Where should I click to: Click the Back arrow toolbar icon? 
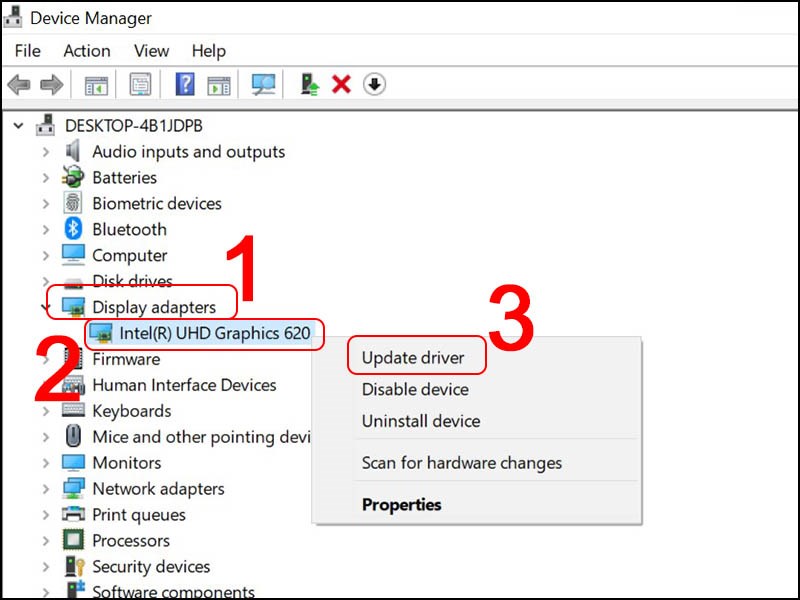tap(19, 84)
